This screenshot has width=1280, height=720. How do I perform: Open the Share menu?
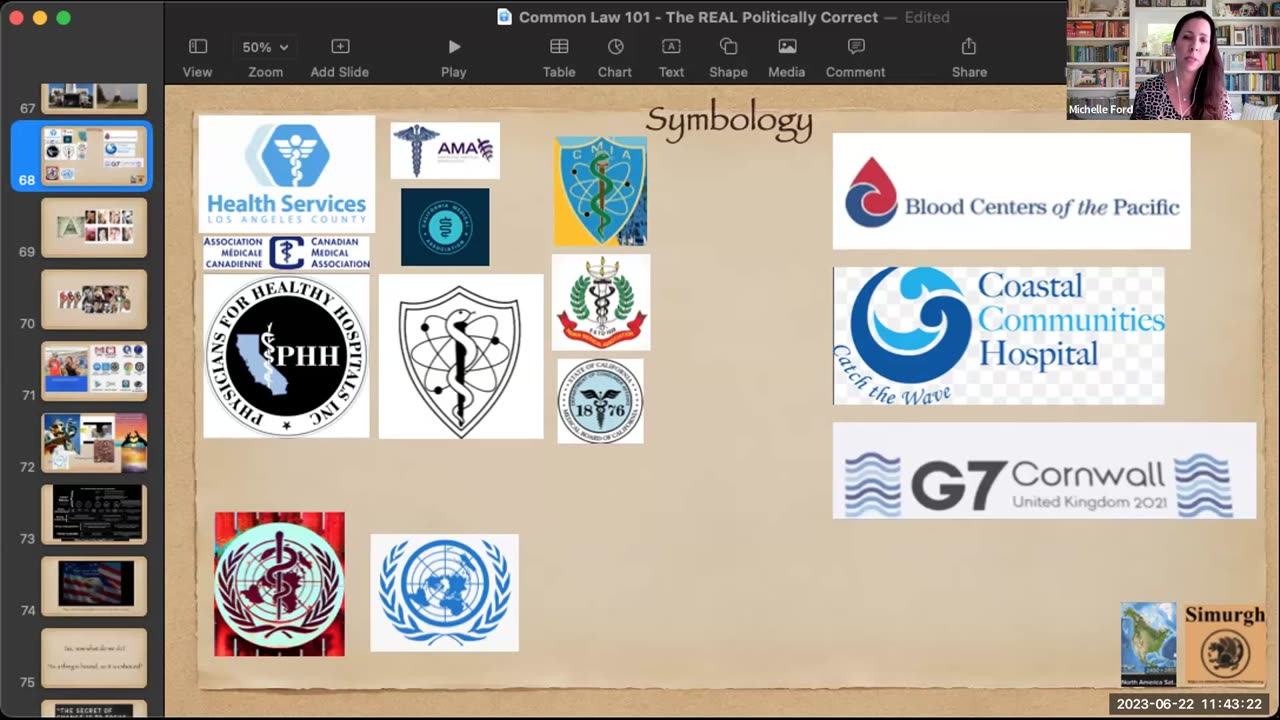pyautogui.click(x=969, y=47)
